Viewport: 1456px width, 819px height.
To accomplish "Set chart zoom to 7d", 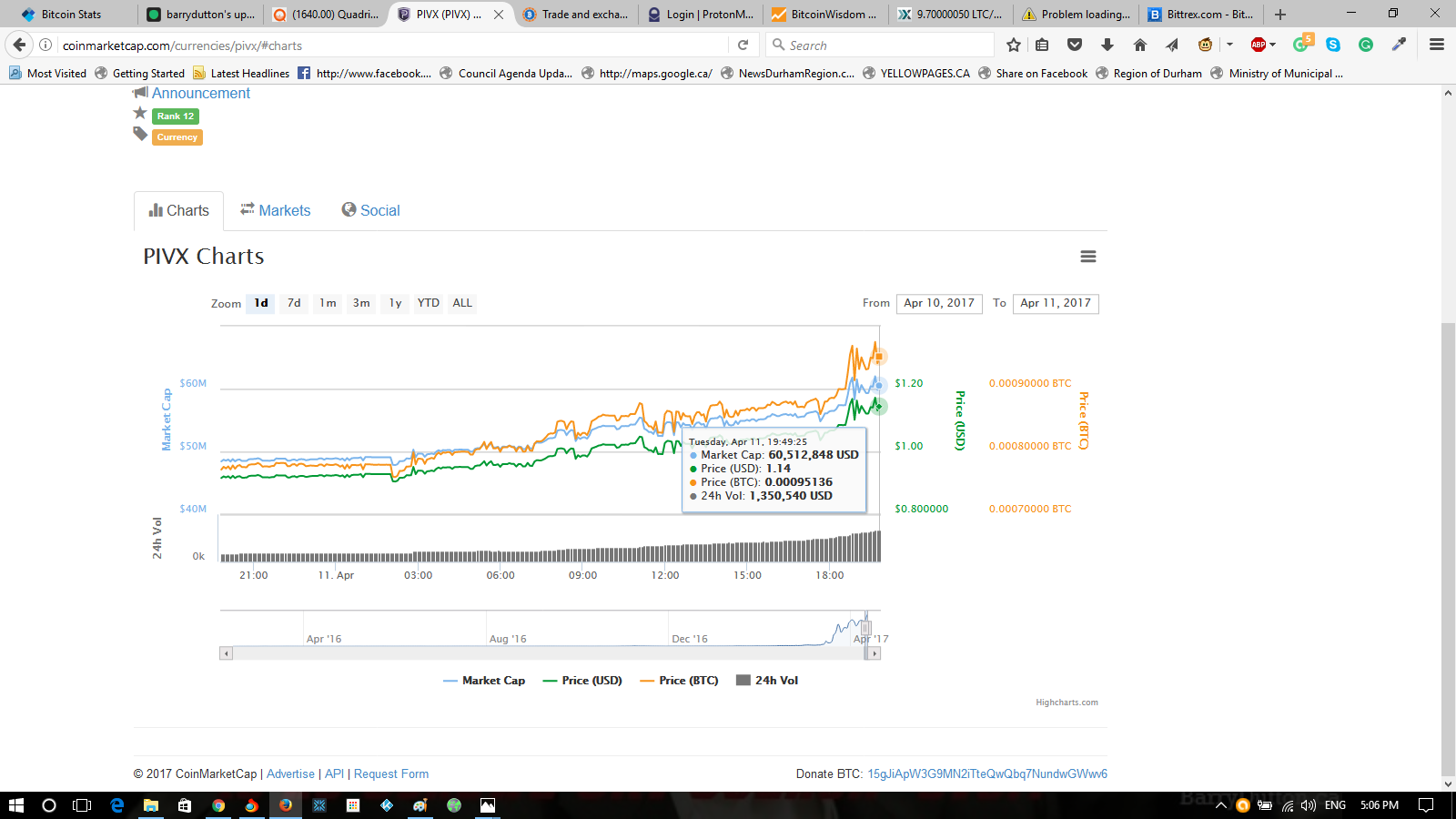I will point(294,303).
